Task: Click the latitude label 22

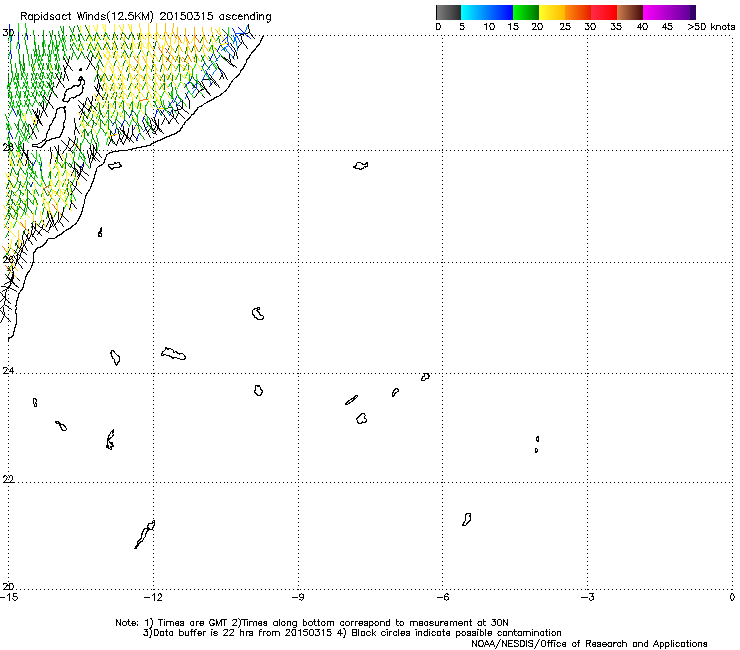Action: click(x=8, y=479)
